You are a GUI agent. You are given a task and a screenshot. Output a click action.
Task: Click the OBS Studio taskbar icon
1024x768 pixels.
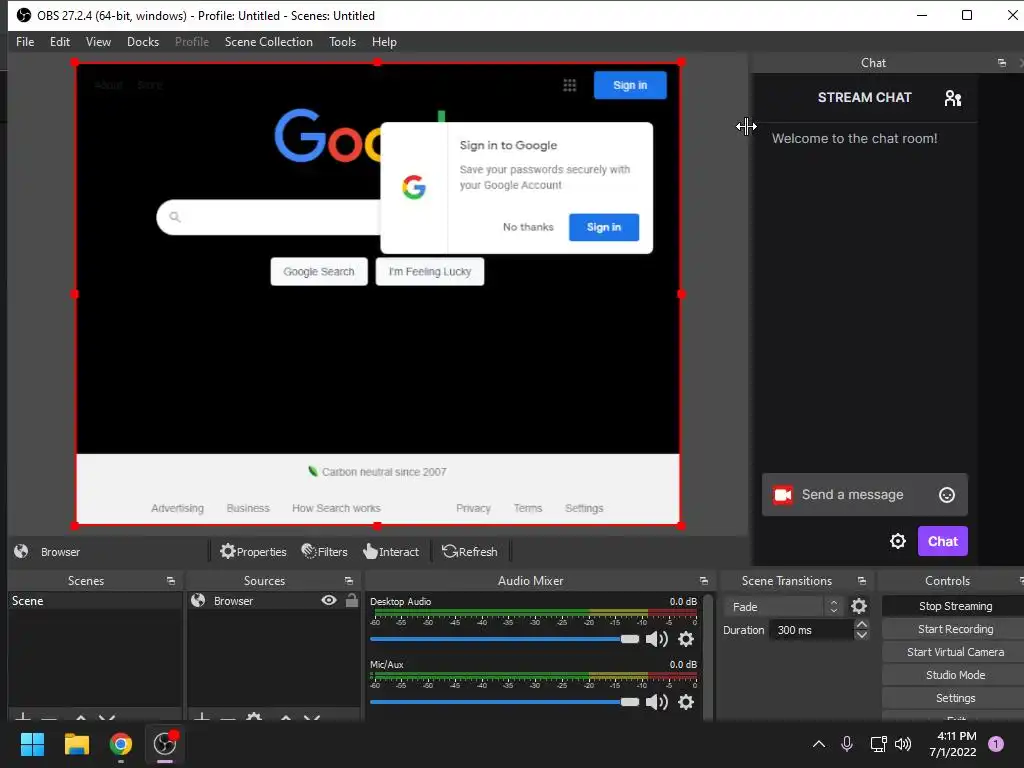(165, 744)
